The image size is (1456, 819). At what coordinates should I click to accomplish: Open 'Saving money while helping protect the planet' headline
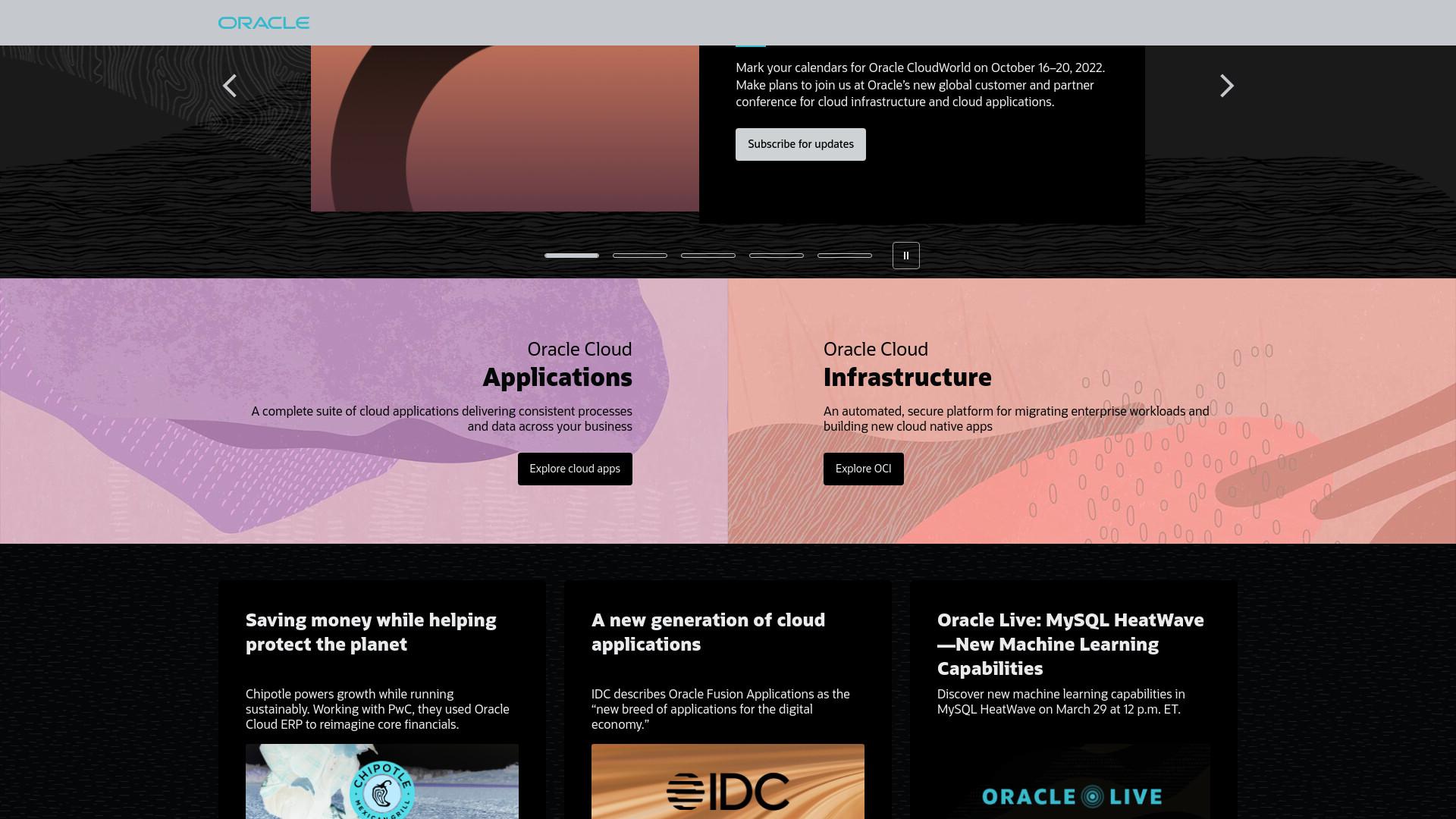[x=371, y=632]
